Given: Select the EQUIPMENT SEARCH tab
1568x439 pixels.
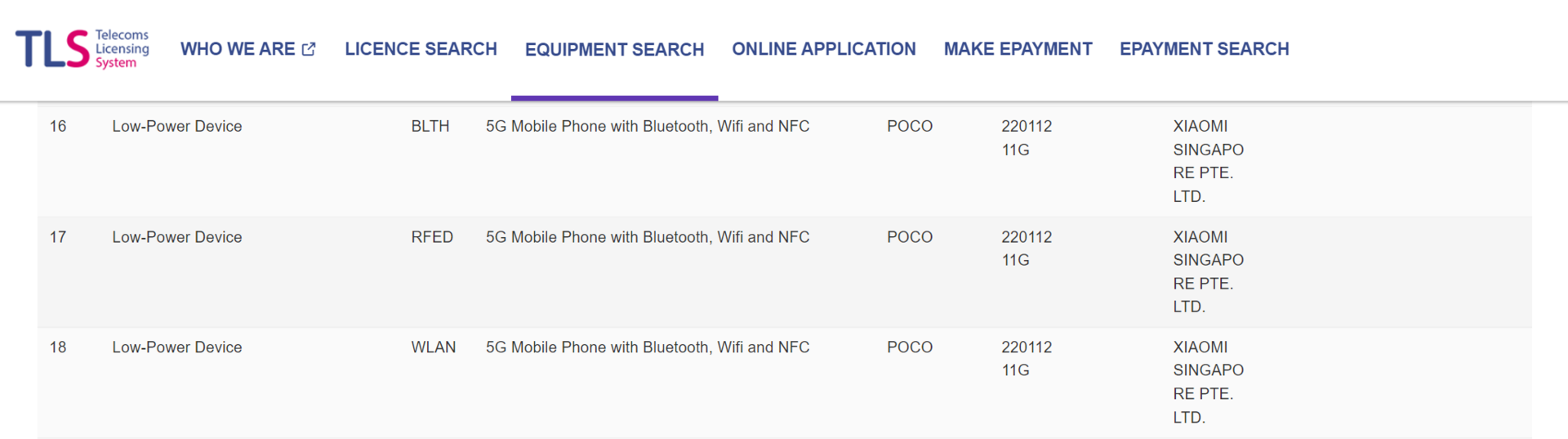Looking at the screenshot, I should pos(614,50).
